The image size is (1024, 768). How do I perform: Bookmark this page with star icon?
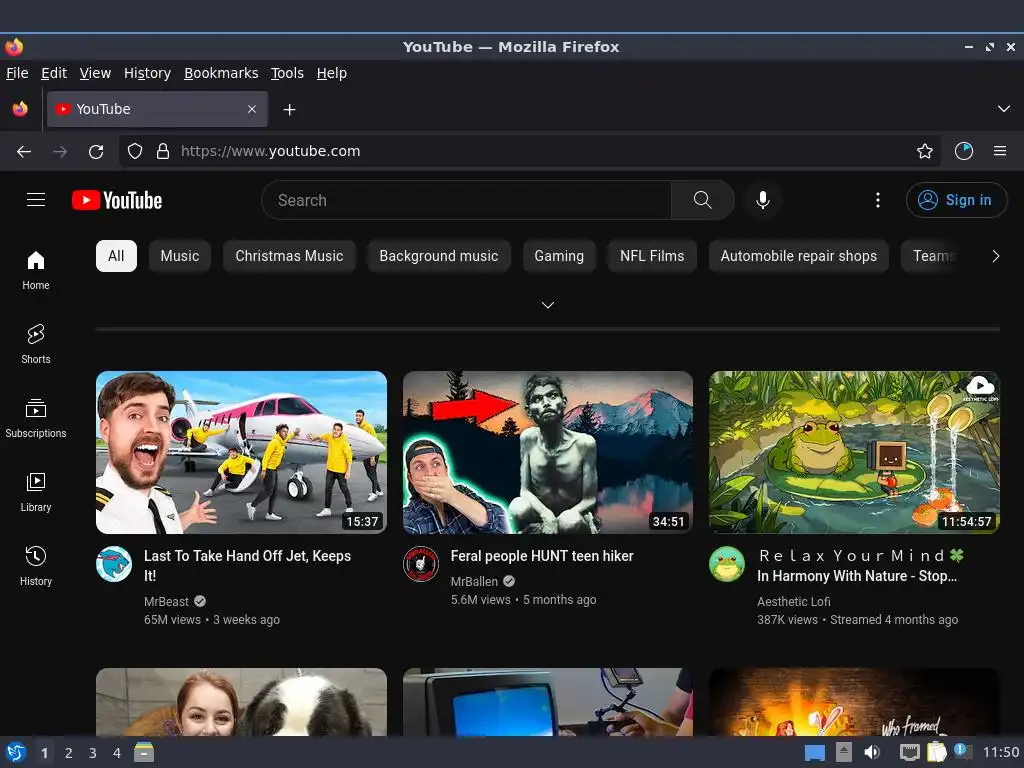coord(924,152)
